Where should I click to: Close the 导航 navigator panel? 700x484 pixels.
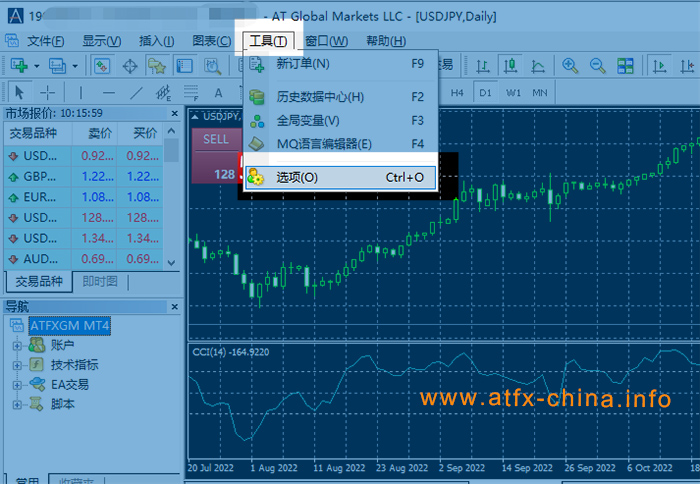(x=175, y=307)
